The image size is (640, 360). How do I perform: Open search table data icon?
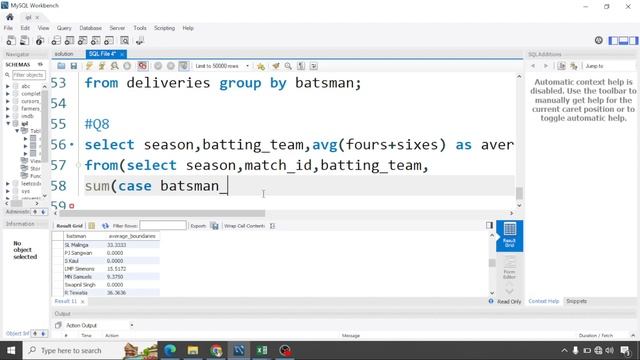[124, 40]
